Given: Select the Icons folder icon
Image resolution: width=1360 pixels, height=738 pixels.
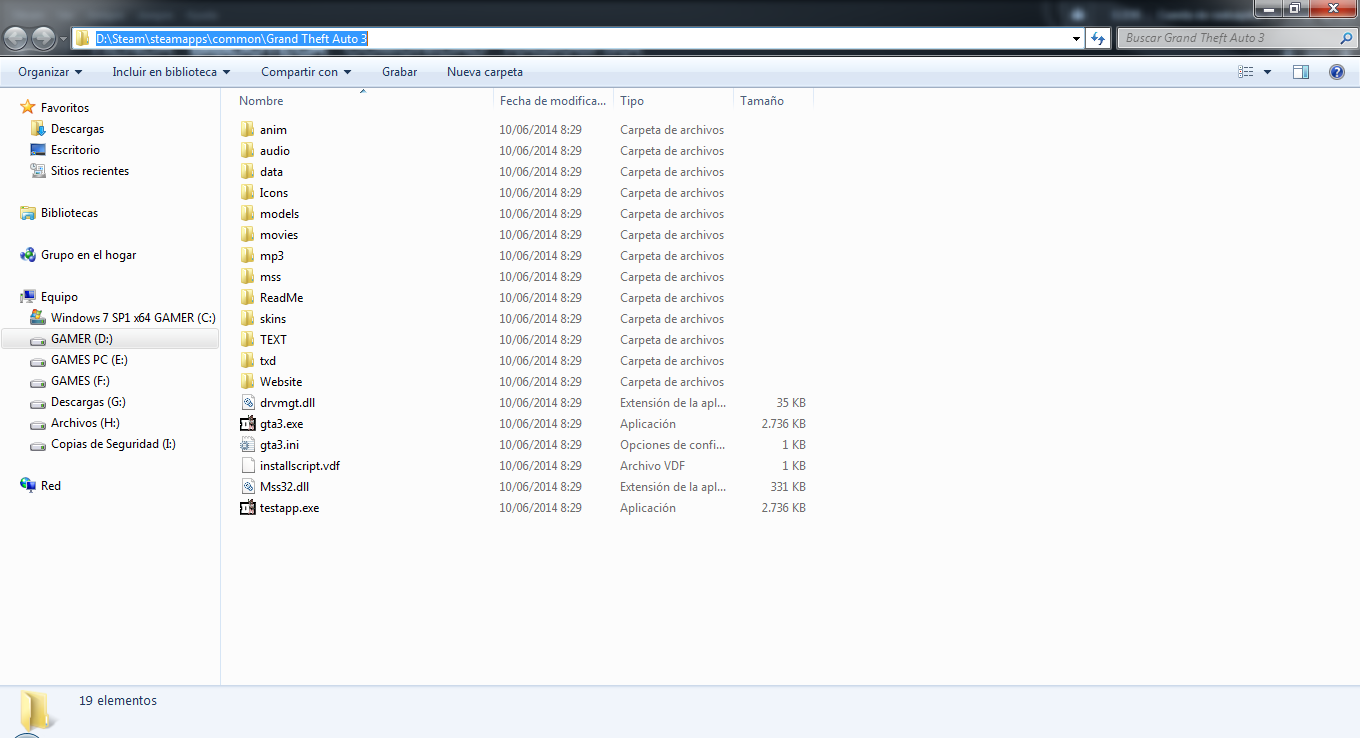Looking at the screenshot, I should [248, 193].
